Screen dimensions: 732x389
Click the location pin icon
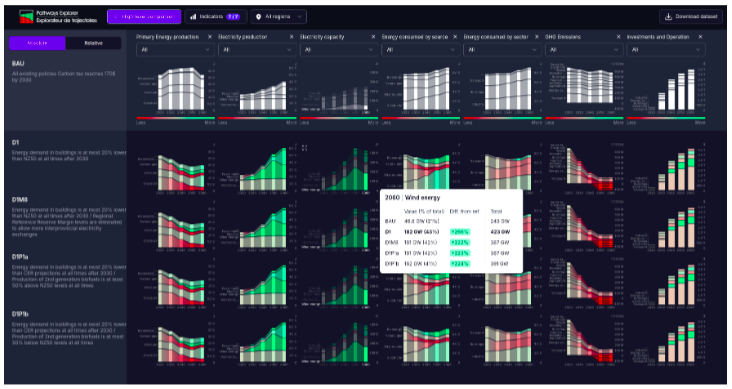point(259,17)
